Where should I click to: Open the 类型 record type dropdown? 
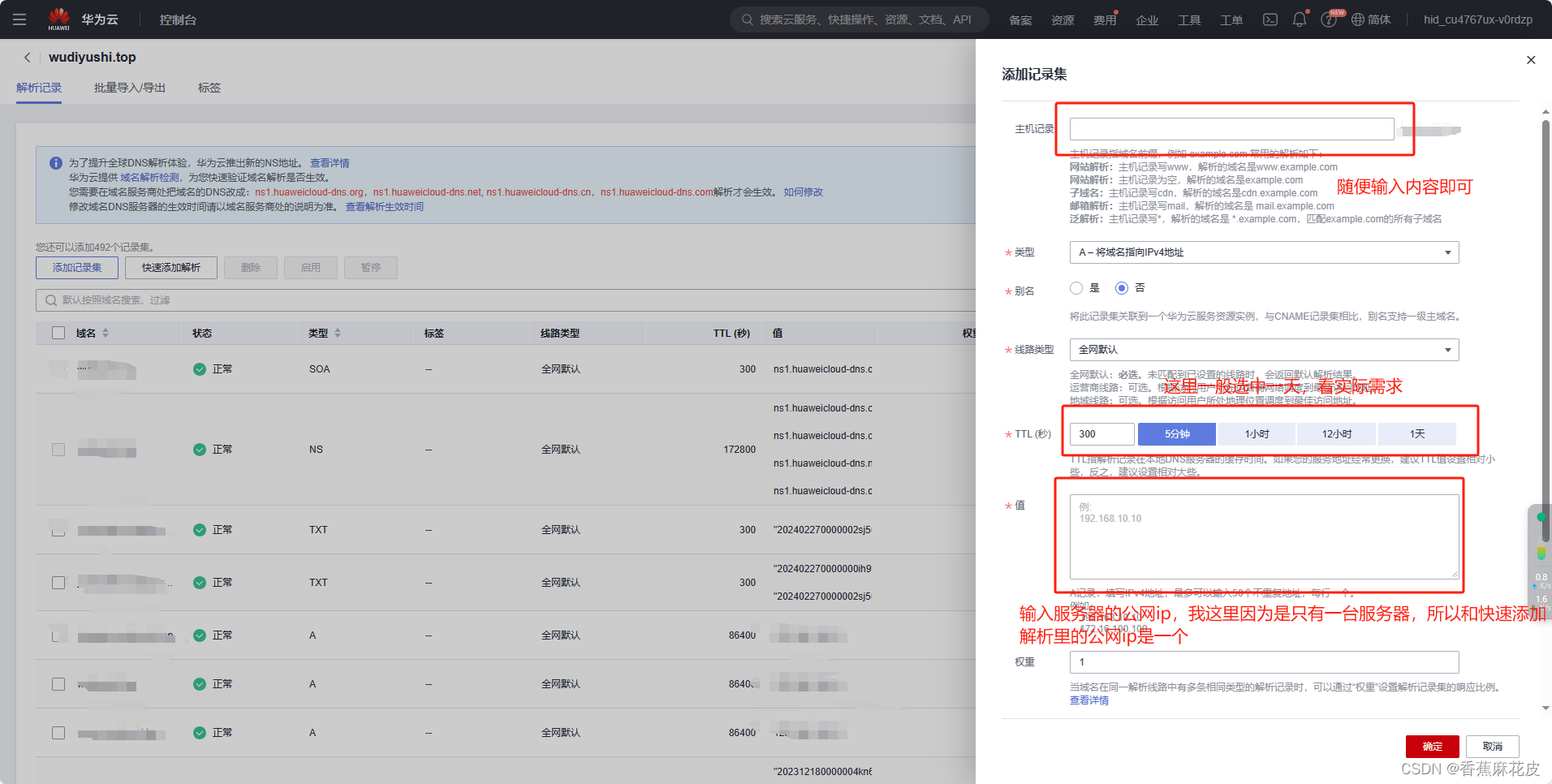pyautogui.click(x=1264, y=252)
